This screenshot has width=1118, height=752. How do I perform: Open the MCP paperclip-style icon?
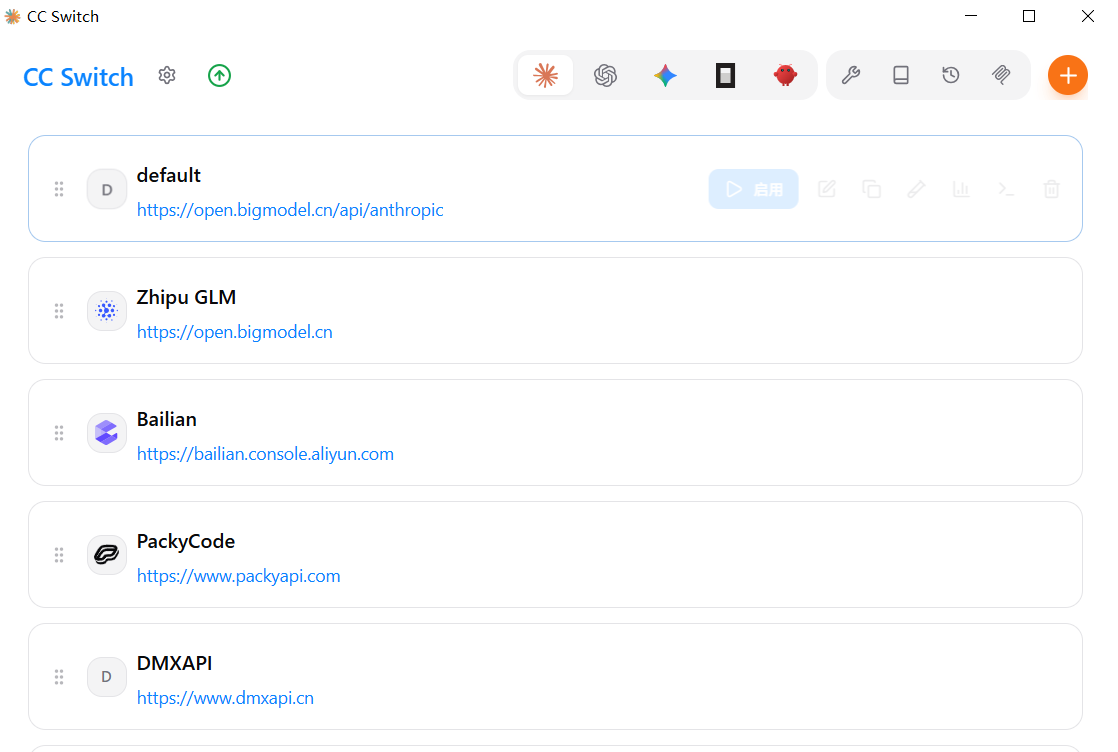(1001, 75)
